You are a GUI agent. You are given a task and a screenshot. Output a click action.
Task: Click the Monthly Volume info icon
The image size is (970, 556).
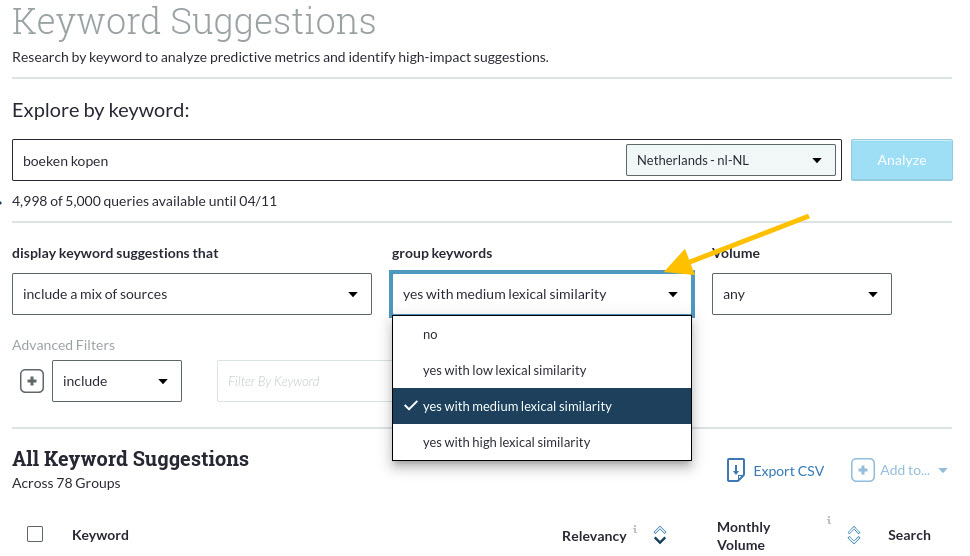coord(829,520)
